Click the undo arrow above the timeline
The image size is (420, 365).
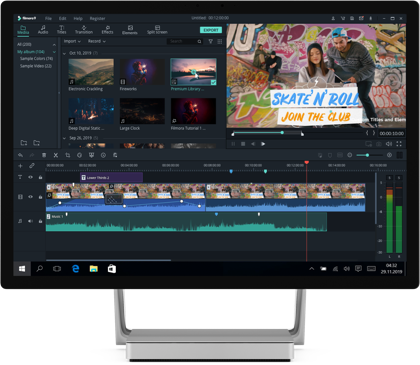pos(20,155)
